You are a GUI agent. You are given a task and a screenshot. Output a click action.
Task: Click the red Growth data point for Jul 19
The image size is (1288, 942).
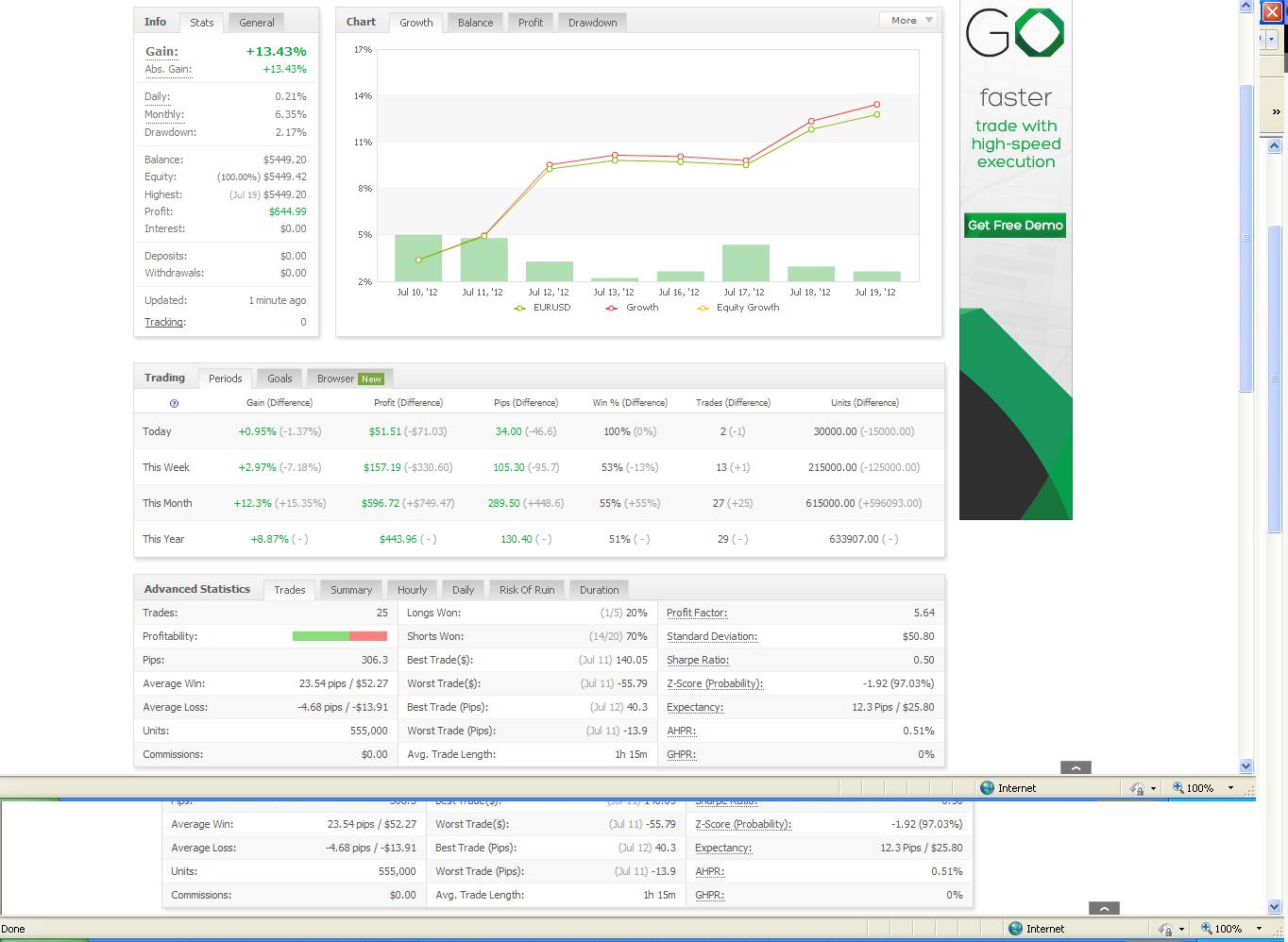[x=877, y=105]
